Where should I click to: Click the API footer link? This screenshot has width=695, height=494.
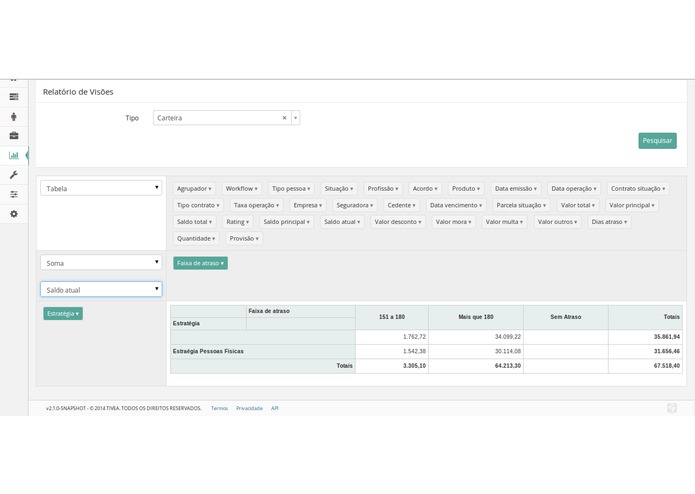coord(275,408)
